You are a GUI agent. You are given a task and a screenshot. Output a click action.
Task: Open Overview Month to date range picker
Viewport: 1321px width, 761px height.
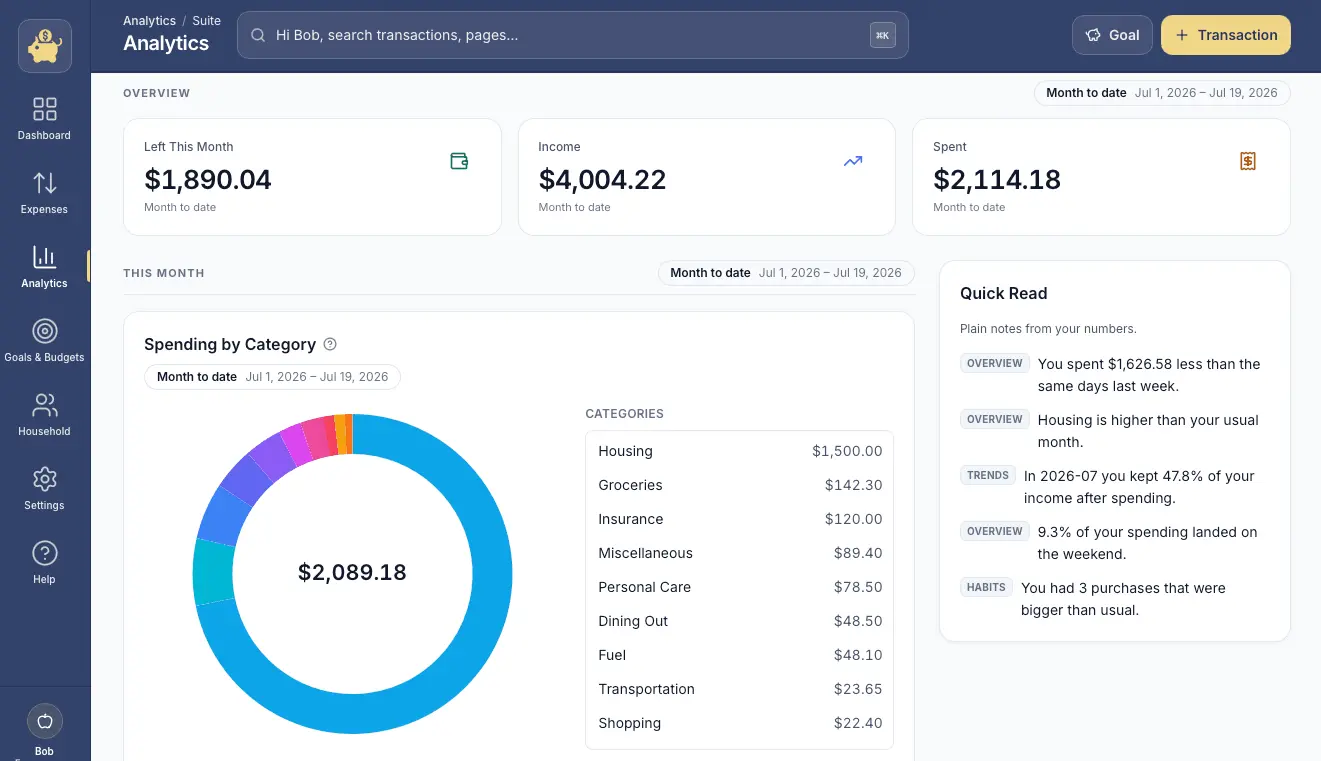pyautogui.click(x=1162, y=93)
